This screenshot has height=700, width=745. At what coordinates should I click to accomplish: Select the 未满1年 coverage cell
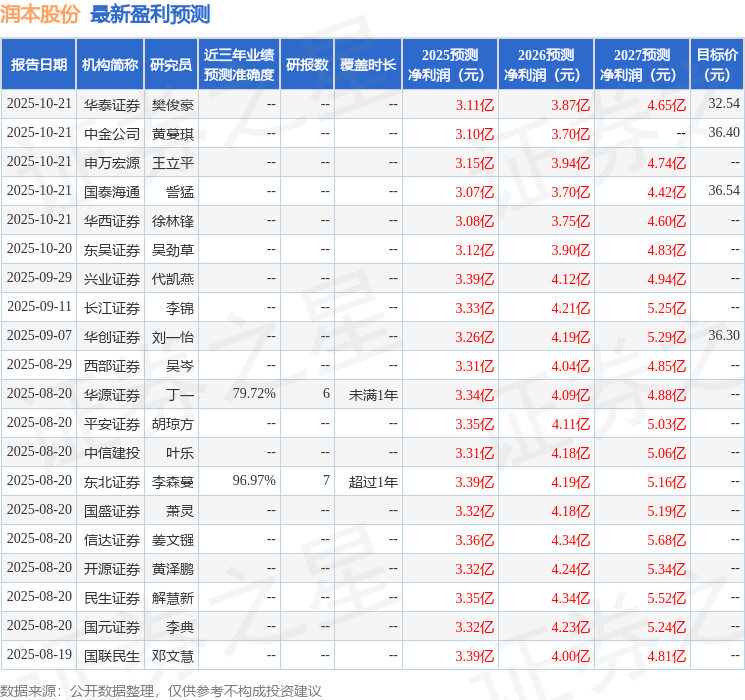373,395
